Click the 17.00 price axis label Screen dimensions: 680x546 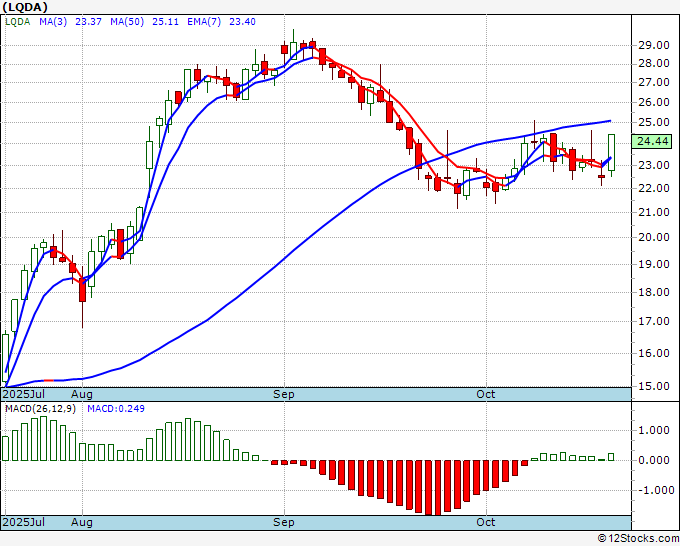[x=654, y=321]
